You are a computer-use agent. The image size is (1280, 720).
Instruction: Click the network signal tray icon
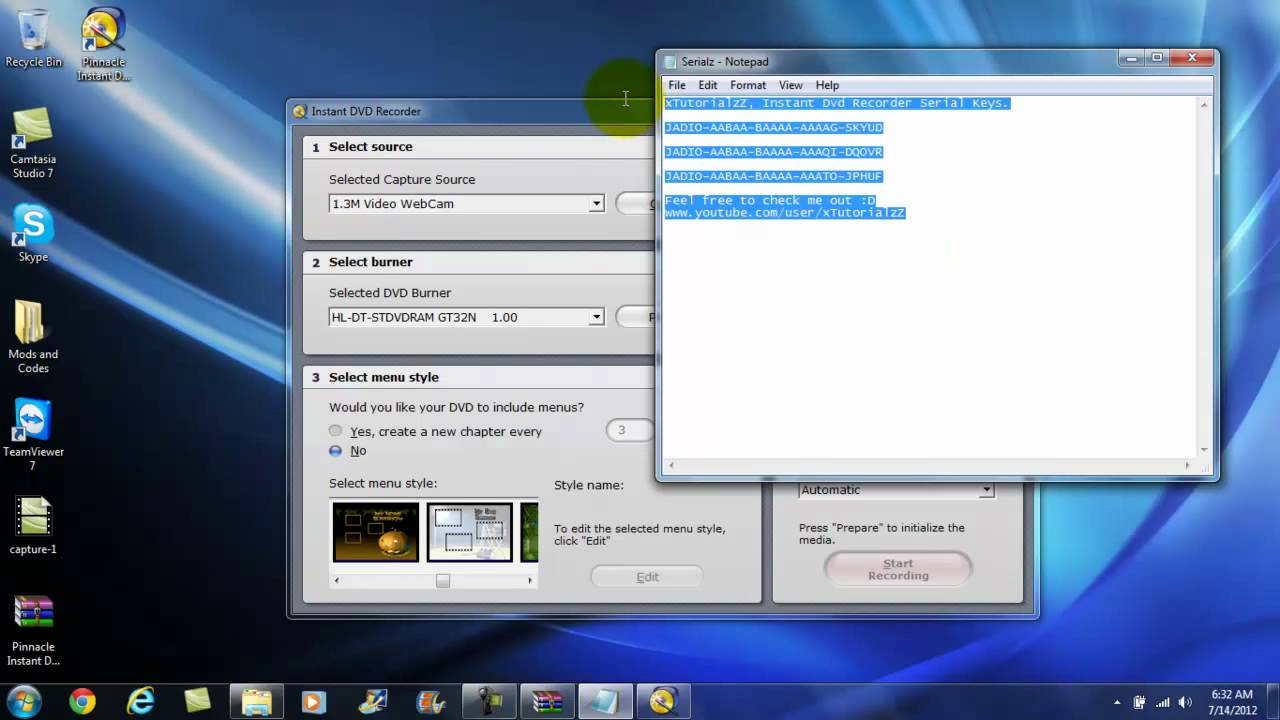point(1161,702)
